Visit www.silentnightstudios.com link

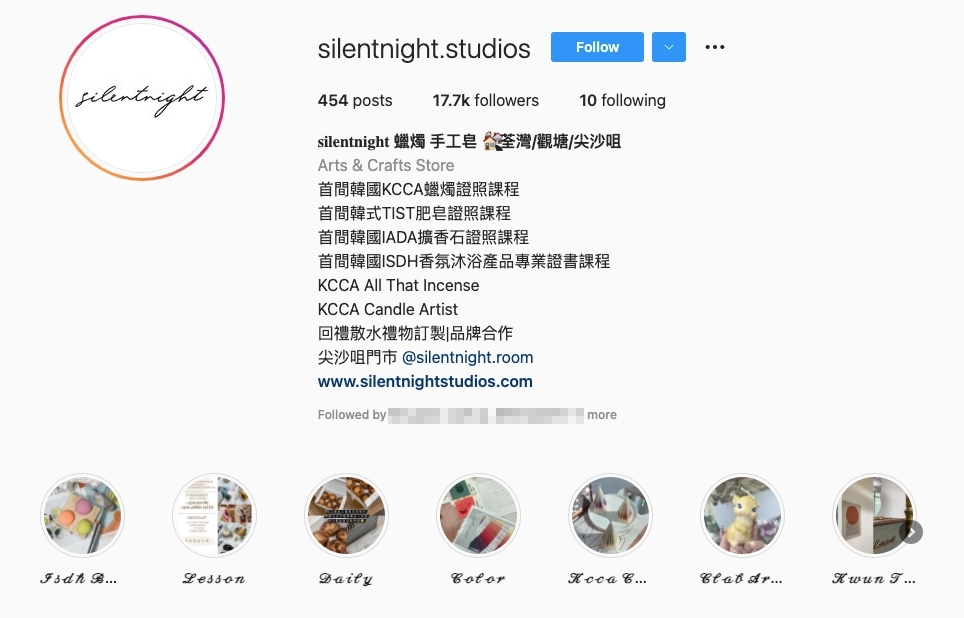(x=425, y=381)
